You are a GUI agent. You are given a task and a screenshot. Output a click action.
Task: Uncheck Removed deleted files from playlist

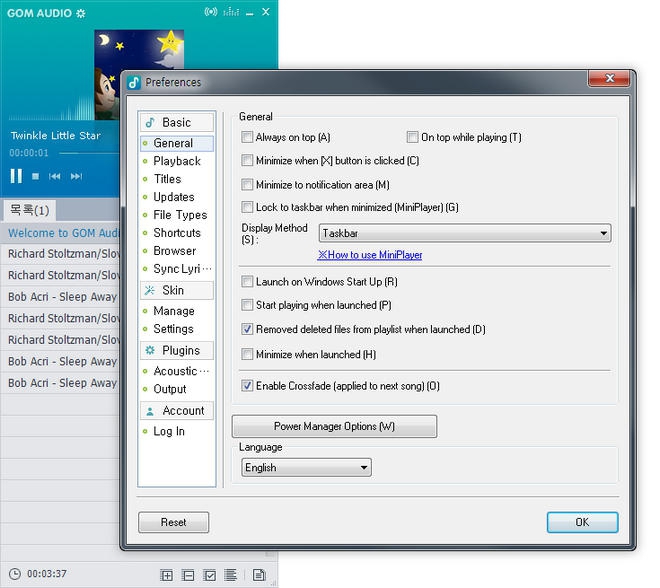(247, 329)
